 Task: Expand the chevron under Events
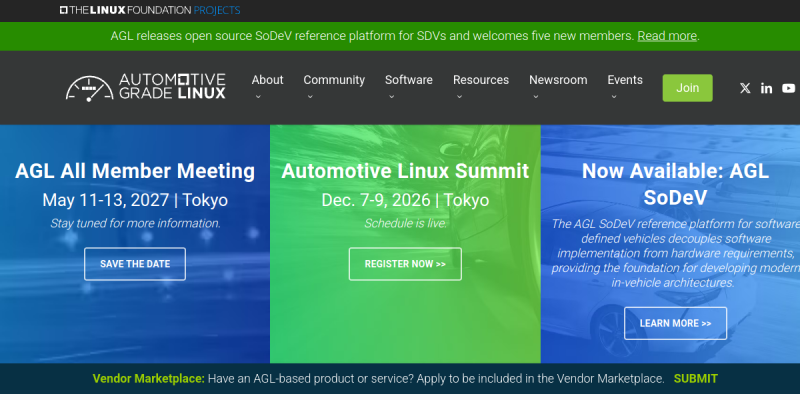coord(614,96)
